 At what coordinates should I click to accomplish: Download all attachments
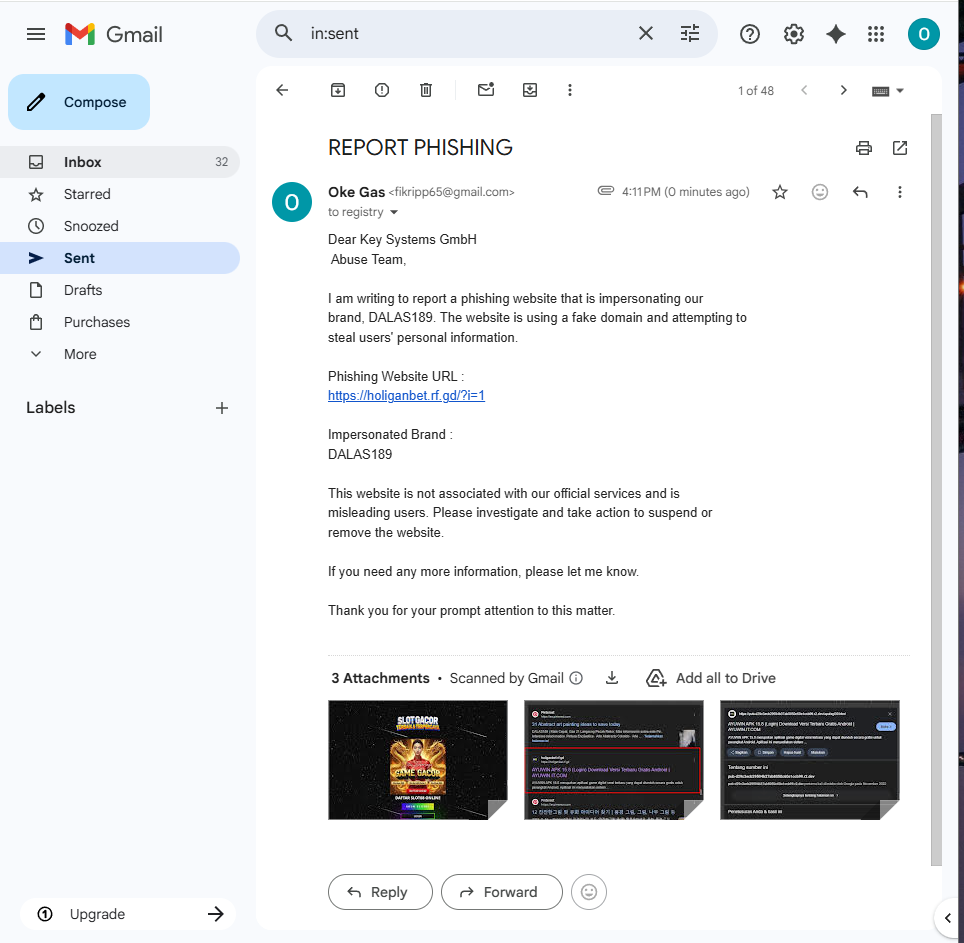[612, 677]
